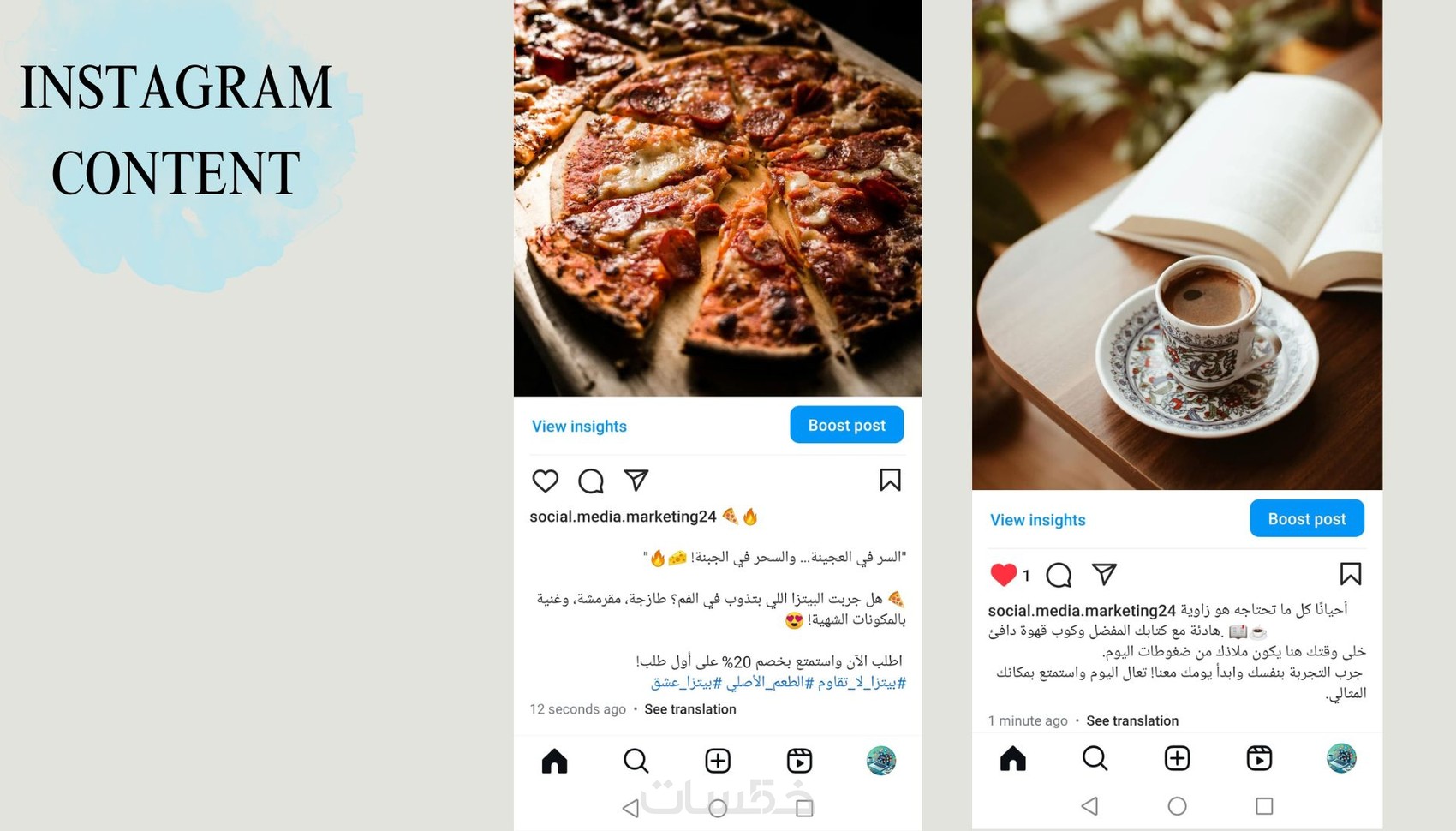Open View insights for the coffee post

pyautogui.click(x=1037, y=520)
